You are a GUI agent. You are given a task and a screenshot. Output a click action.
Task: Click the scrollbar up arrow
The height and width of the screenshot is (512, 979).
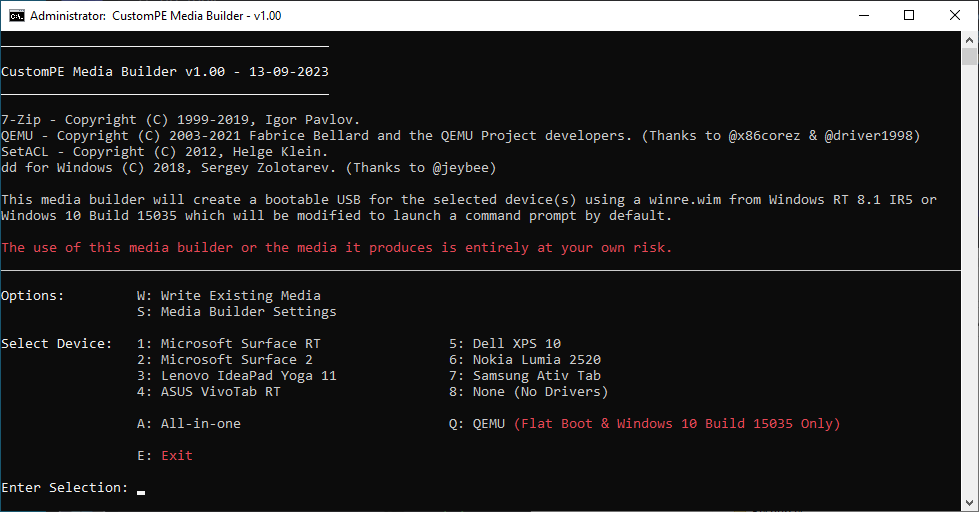click(970, 39)
